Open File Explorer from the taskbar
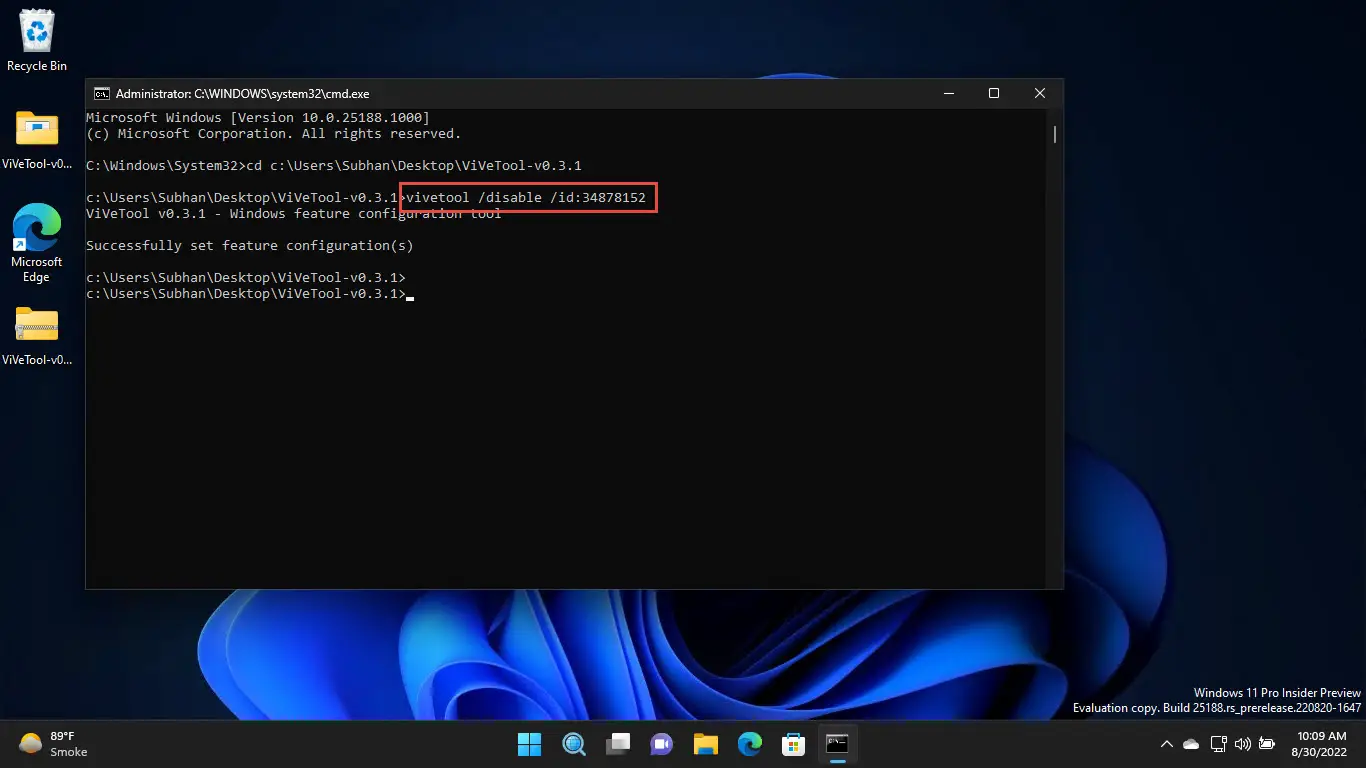The image size is (1366, 768). pos(705,744)
